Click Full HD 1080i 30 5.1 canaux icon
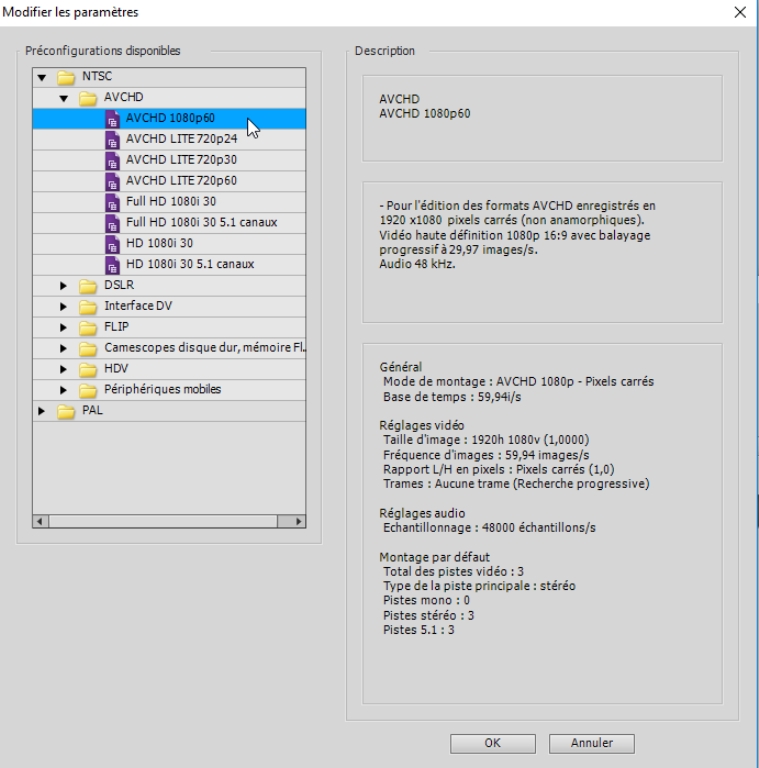The height and width of the screenshot is (768, 759). (113, 224)
